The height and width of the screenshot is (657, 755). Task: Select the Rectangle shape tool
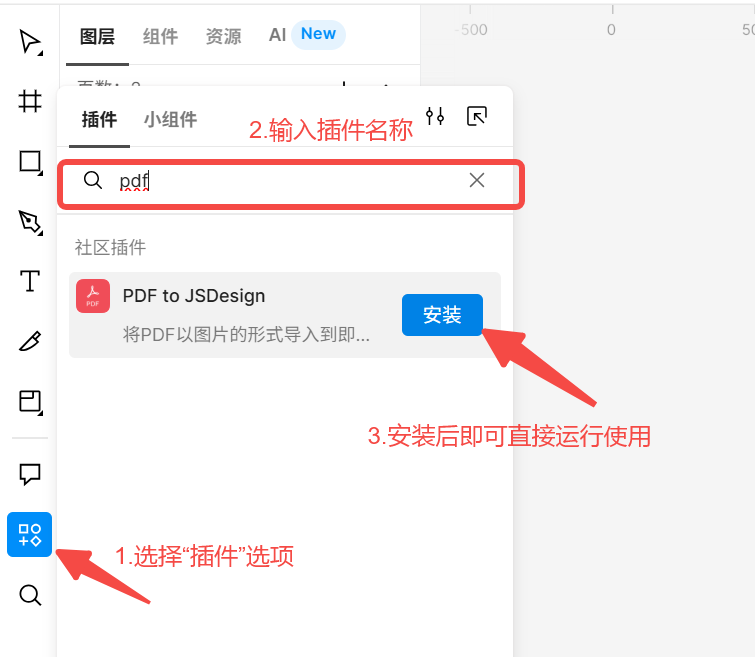click(30, 162)
